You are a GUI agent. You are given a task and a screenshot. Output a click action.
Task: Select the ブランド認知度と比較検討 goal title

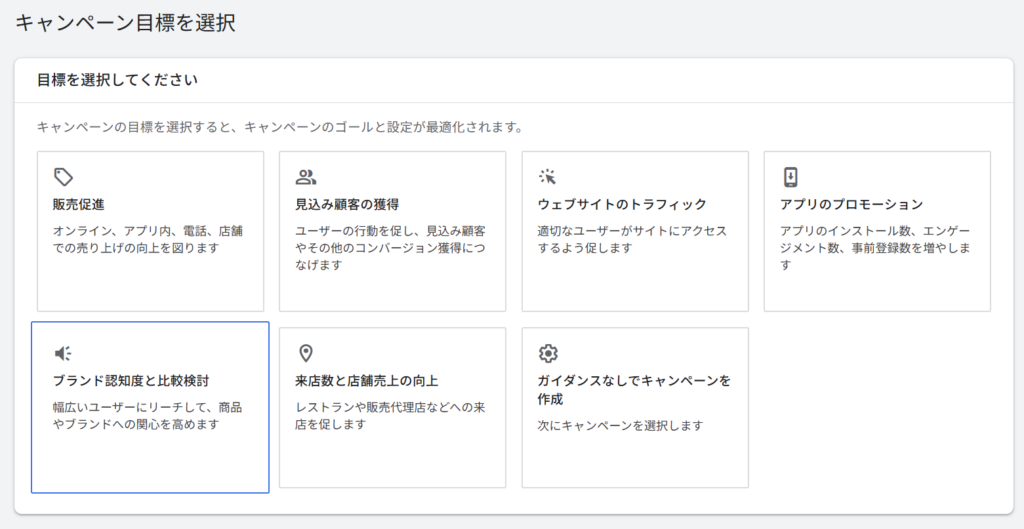[130, 381]
